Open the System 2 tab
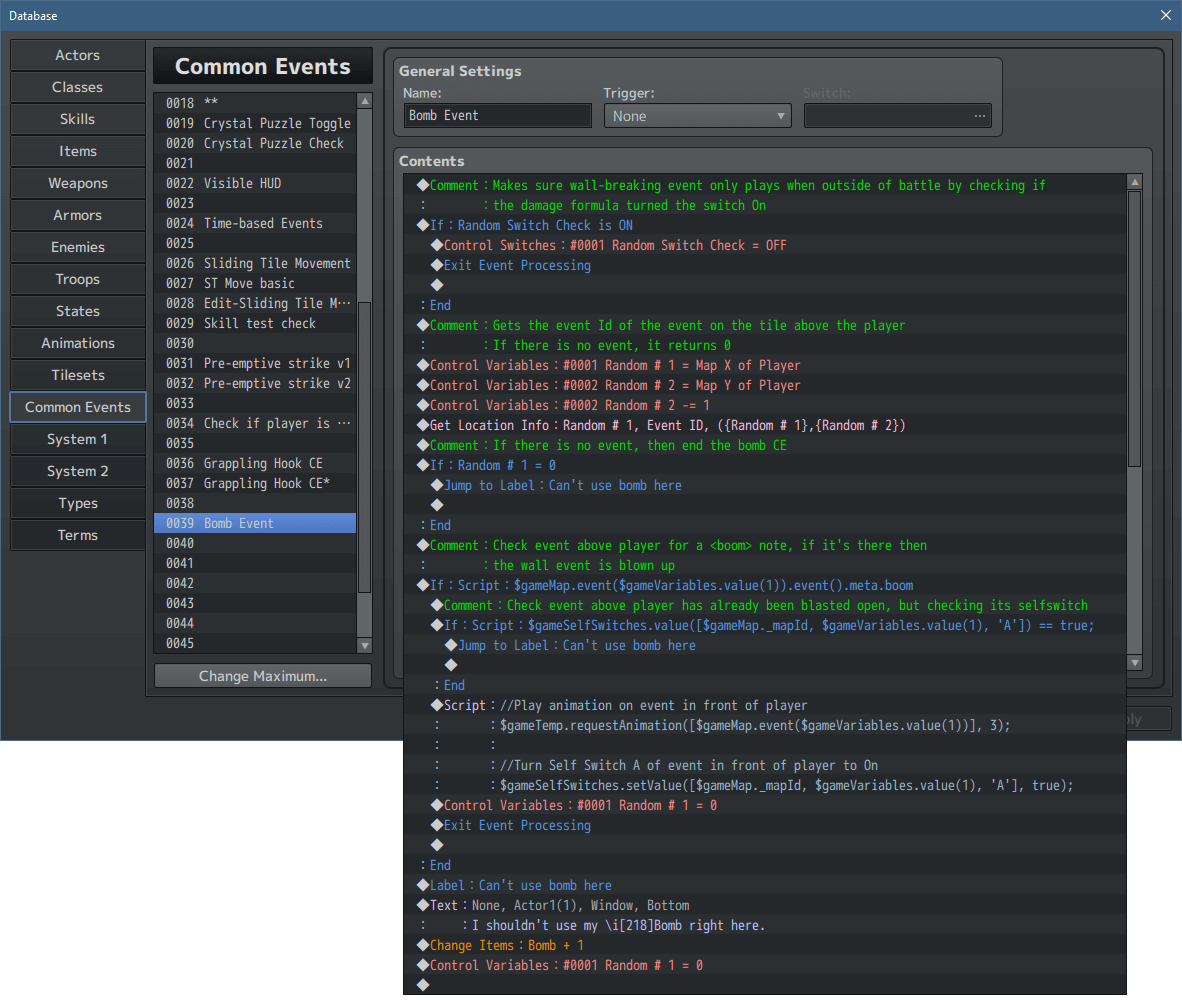1182x1000 pixels. (78, 472)
